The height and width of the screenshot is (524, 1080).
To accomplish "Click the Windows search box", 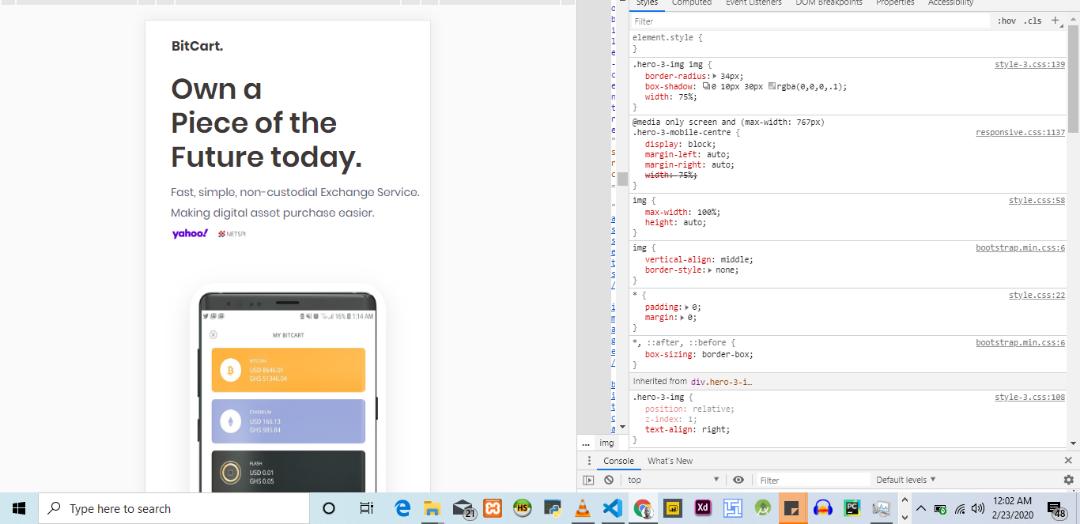I will (174, 509).
